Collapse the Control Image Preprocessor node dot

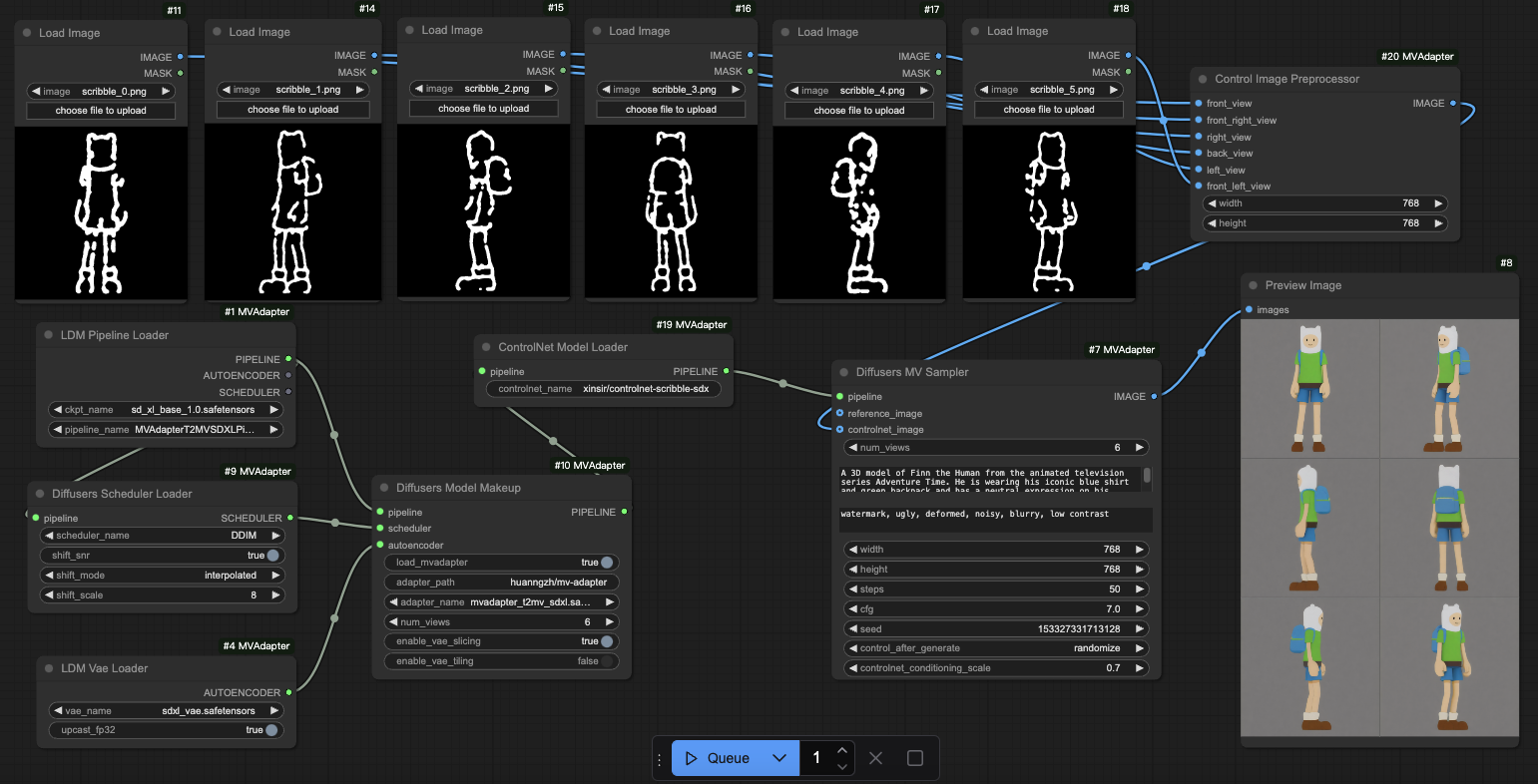pos(1203,79)
